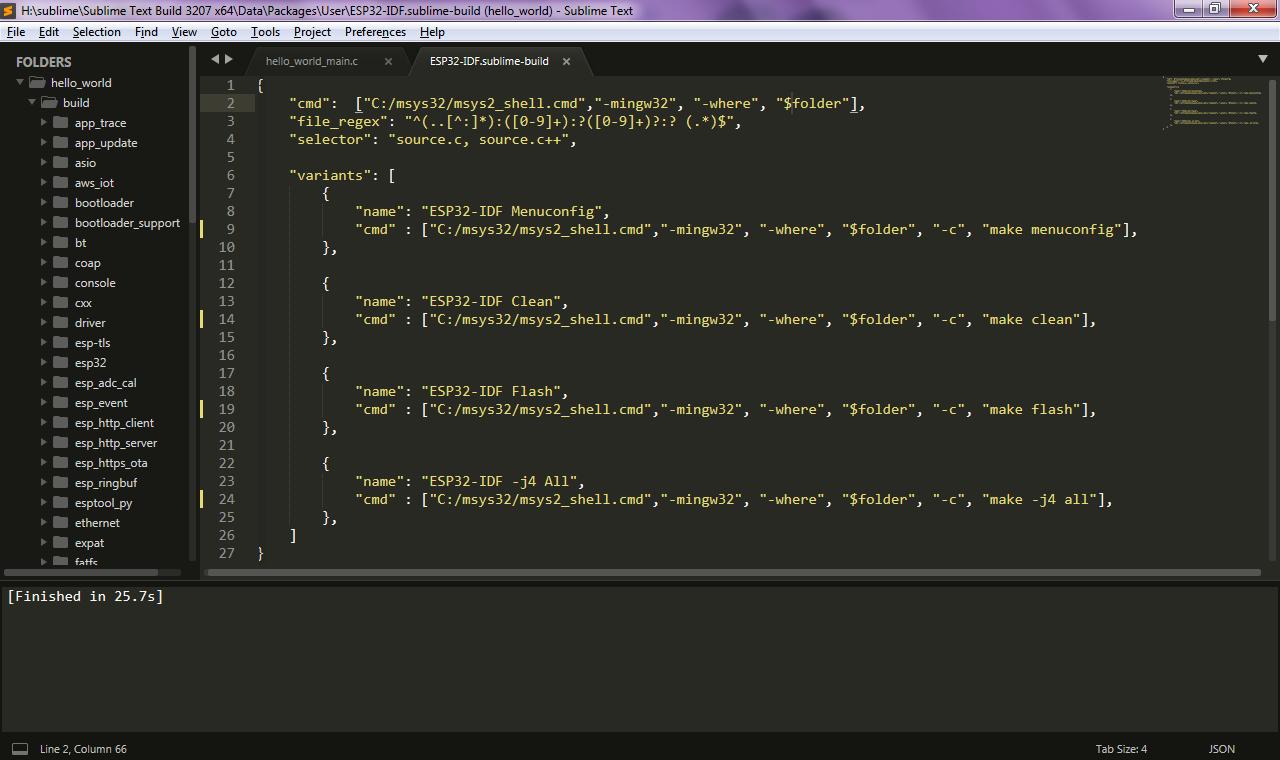The height and width of the screenshot is (760, 1280).
Task: Click the esp_event folder icon
Action: pos(60,403)
